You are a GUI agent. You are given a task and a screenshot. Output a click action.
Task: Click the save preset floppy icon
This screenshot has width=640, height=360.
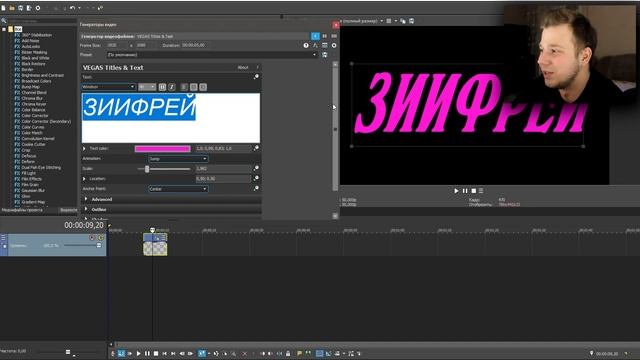point(325,55)
